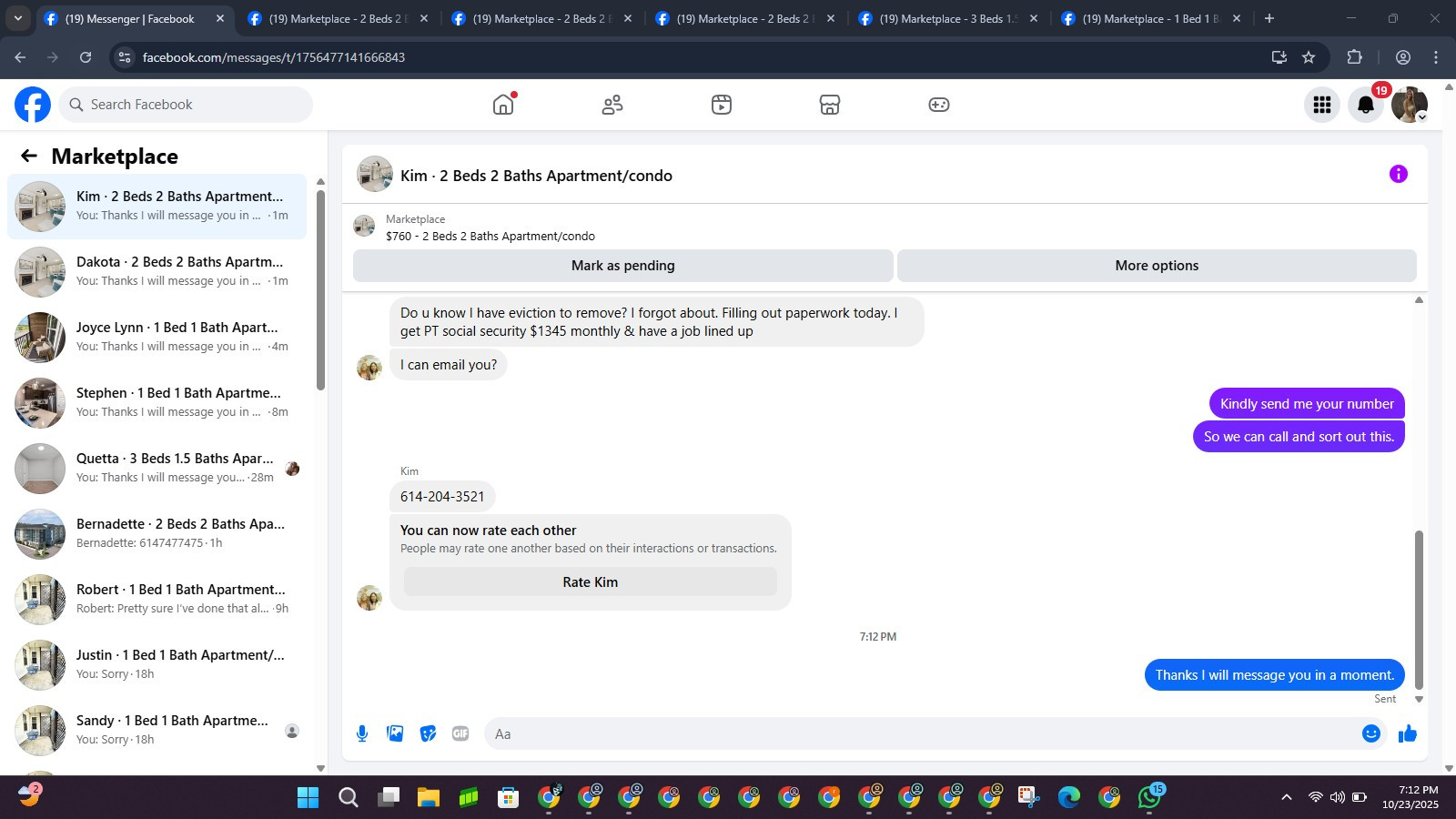Reload the page
This screenshot has height=819, width=1456.
pos(85,57)
